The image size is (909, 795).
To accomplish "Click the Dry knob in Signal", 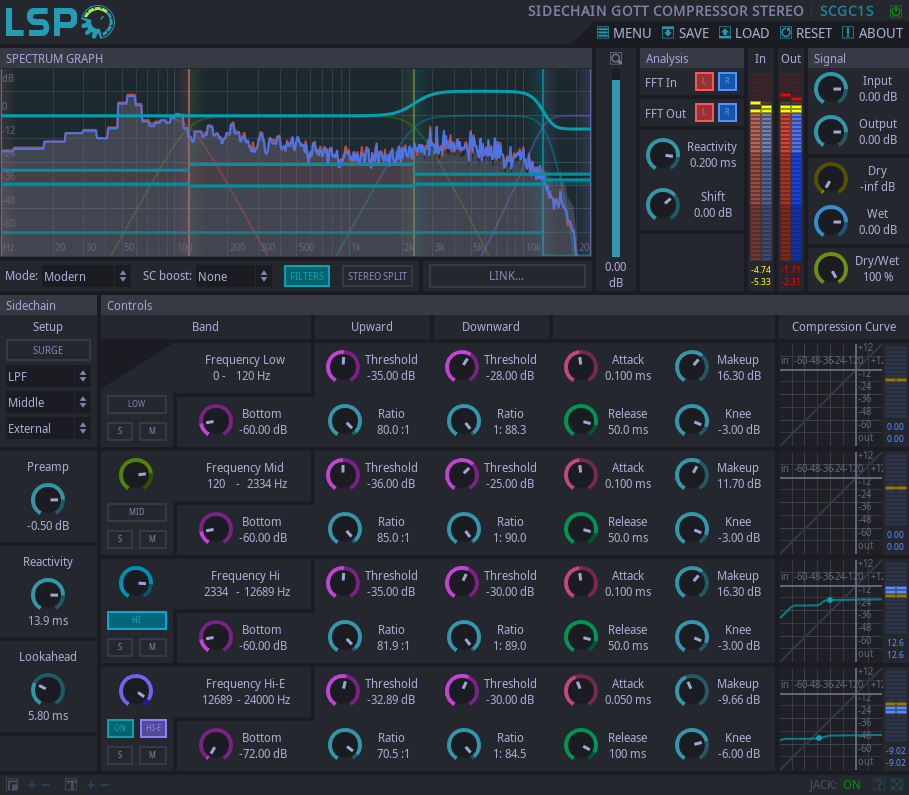I will (x=831, y=179).
